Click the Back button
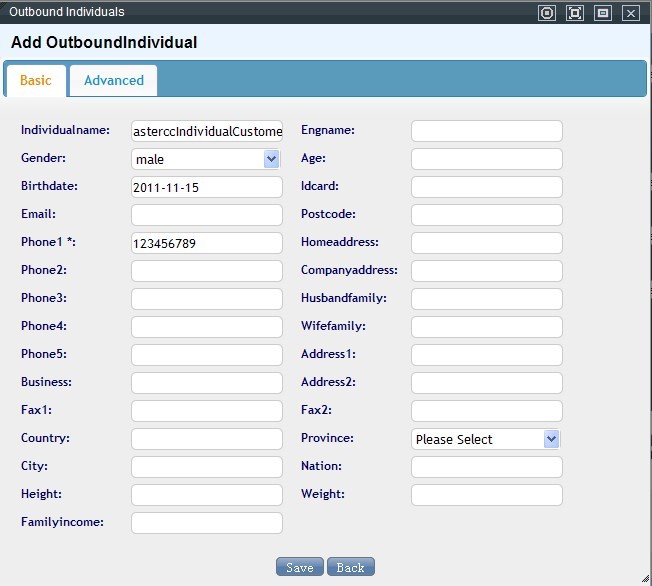Screen dimensions: 652x586 350,567
